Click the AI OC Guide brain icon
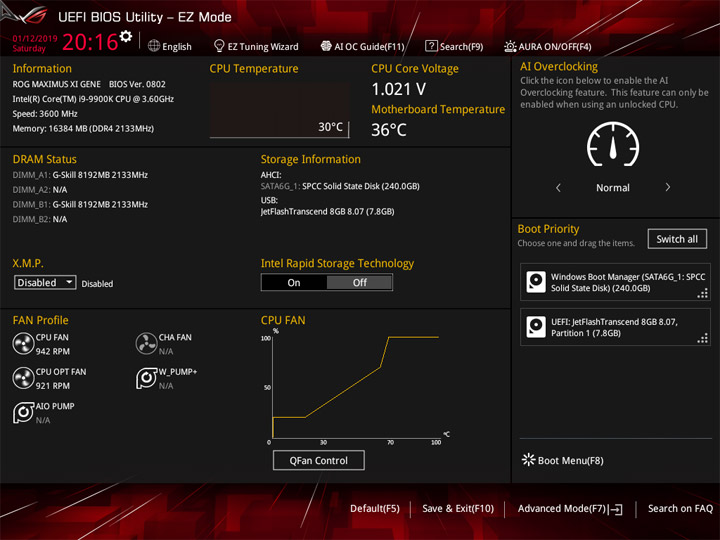 326,46
